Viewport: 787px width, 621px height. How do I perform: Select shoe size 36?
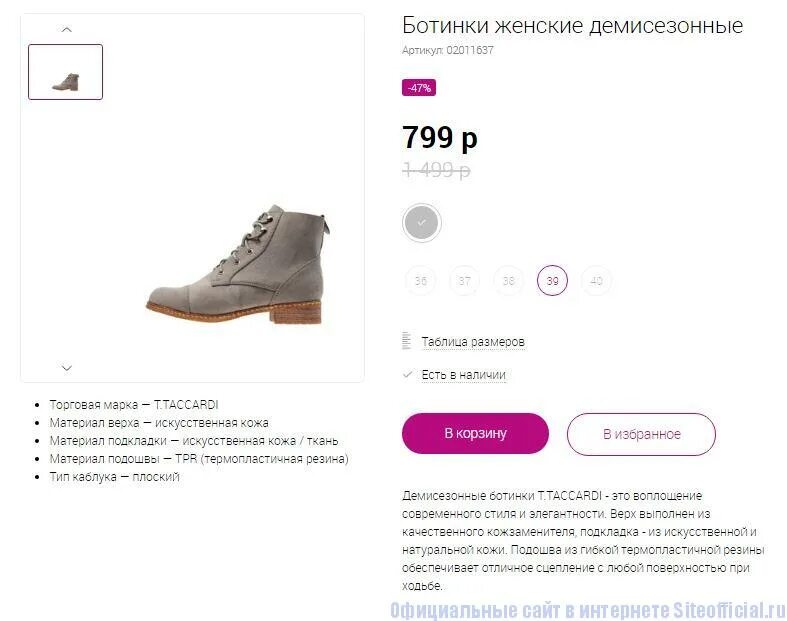pyautogui.click(x=421, y=281)
